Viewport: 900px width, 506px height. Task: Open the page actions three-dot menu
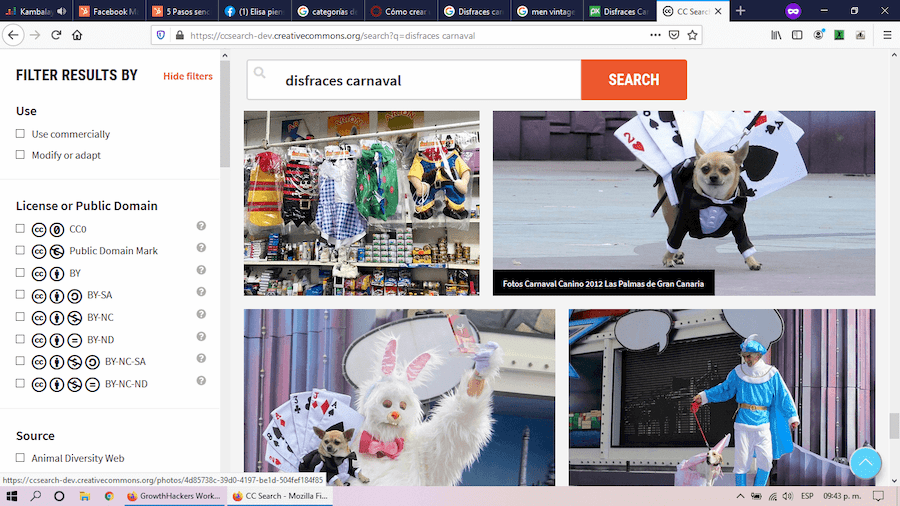[x=655, y=35]
